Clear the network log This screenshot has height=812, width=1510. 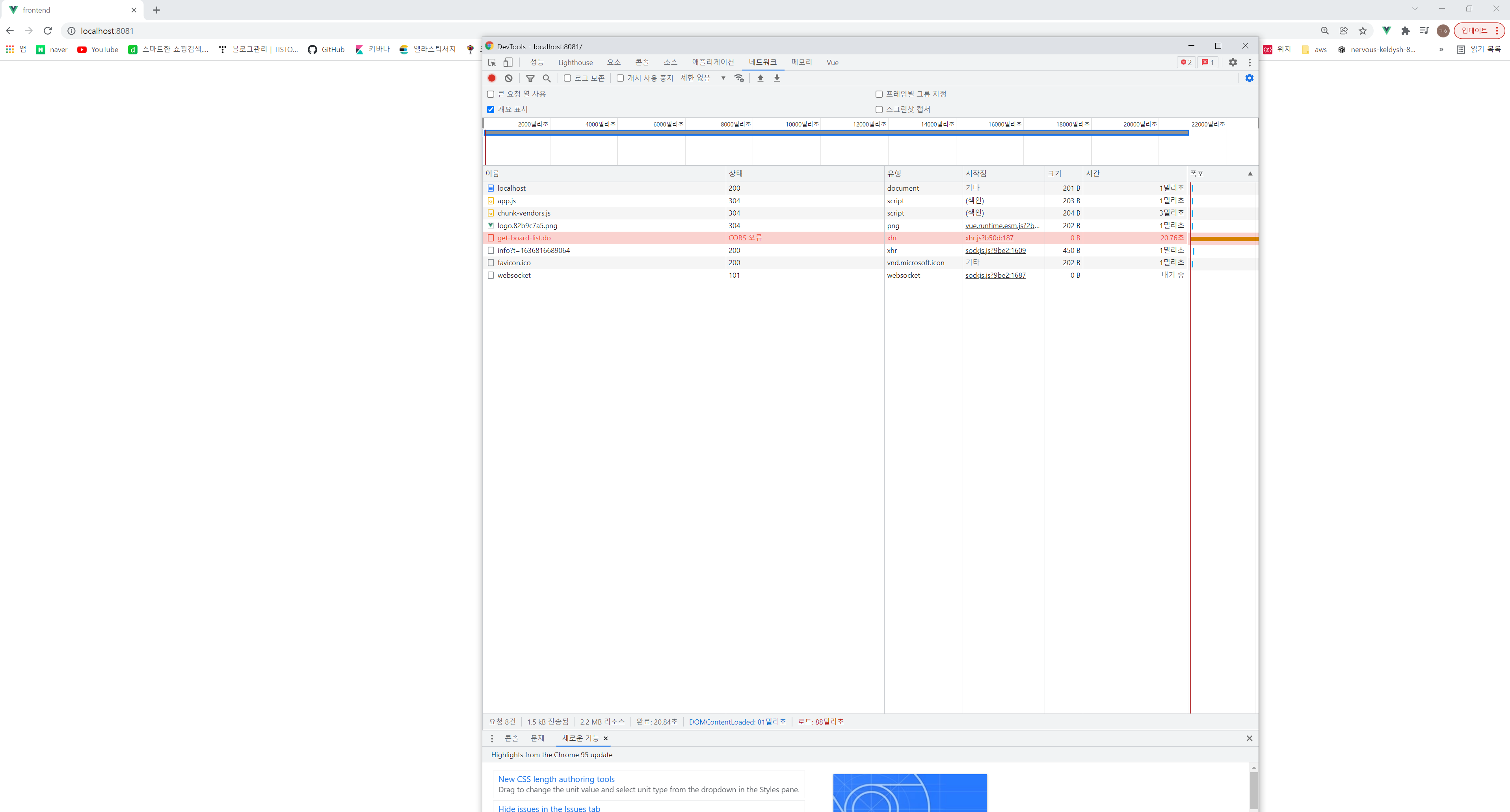[x=509, y=78]
